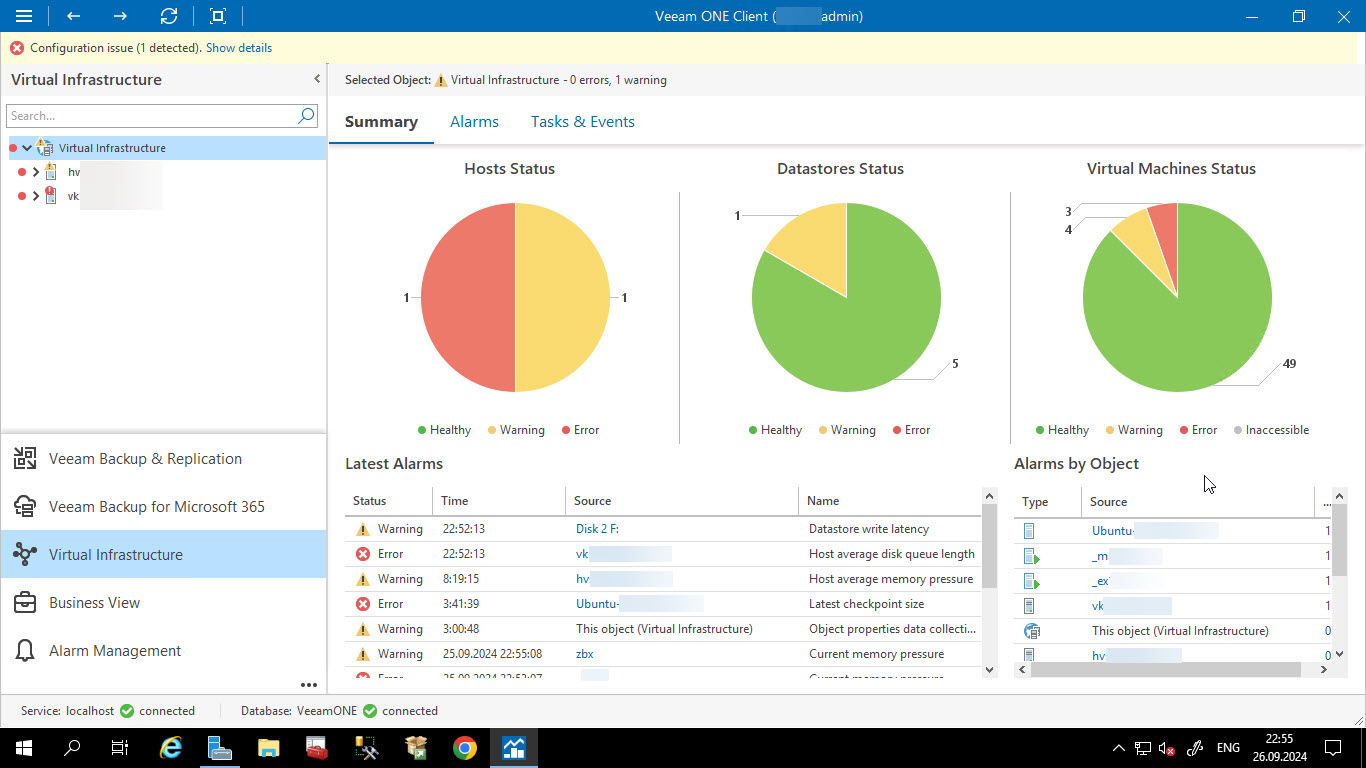1366x768 pixels.
Task: Toggle Inaccessible legend under Virtual Machines Status
Action: click(x=1271, y=430)
